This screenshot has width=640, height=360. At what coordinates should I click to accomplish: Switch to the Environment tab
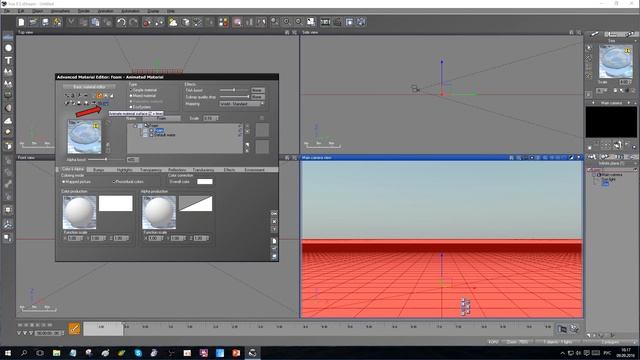coord(254,169)
